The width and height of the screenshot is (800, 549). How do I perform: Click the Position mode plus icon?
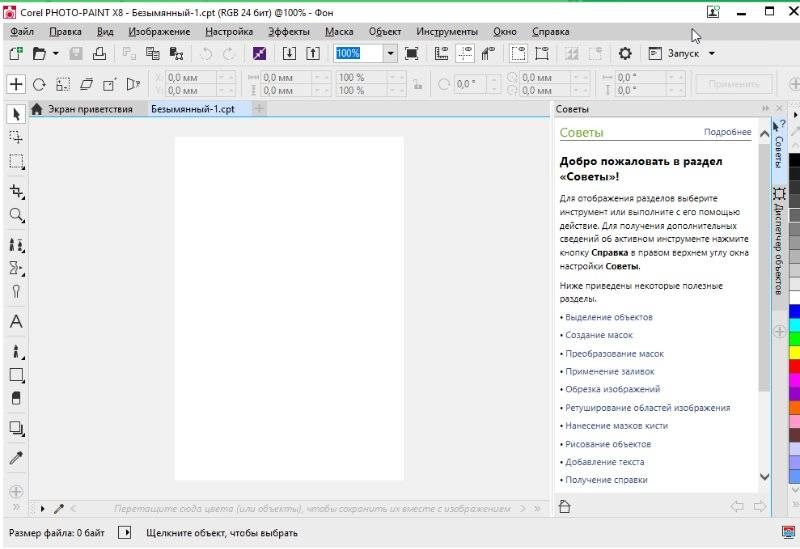point(16,84)
